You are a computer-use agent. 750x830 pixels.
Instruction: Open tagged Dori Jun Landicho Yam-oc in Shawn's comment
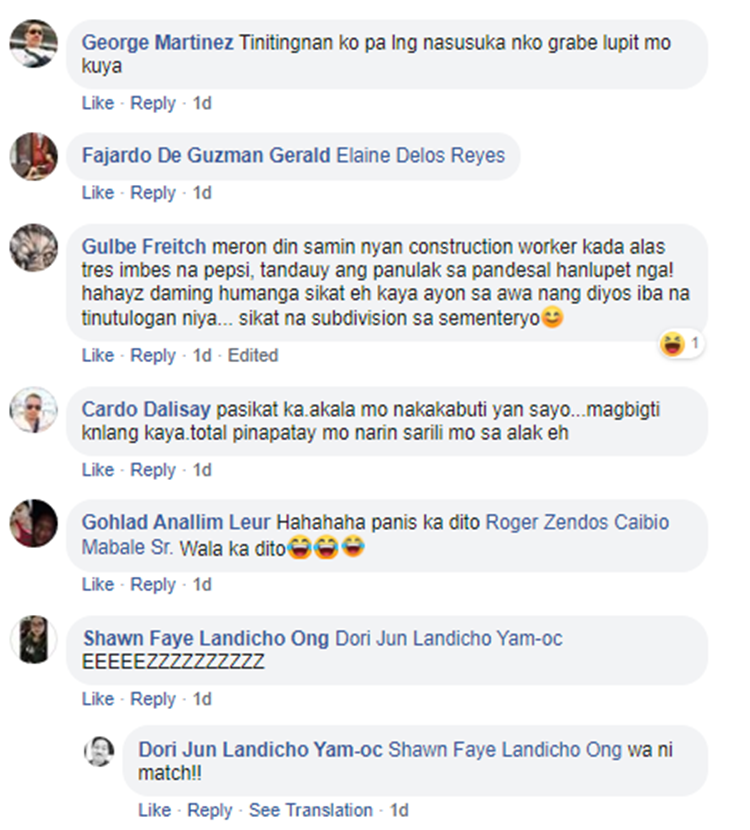point(449,638)
